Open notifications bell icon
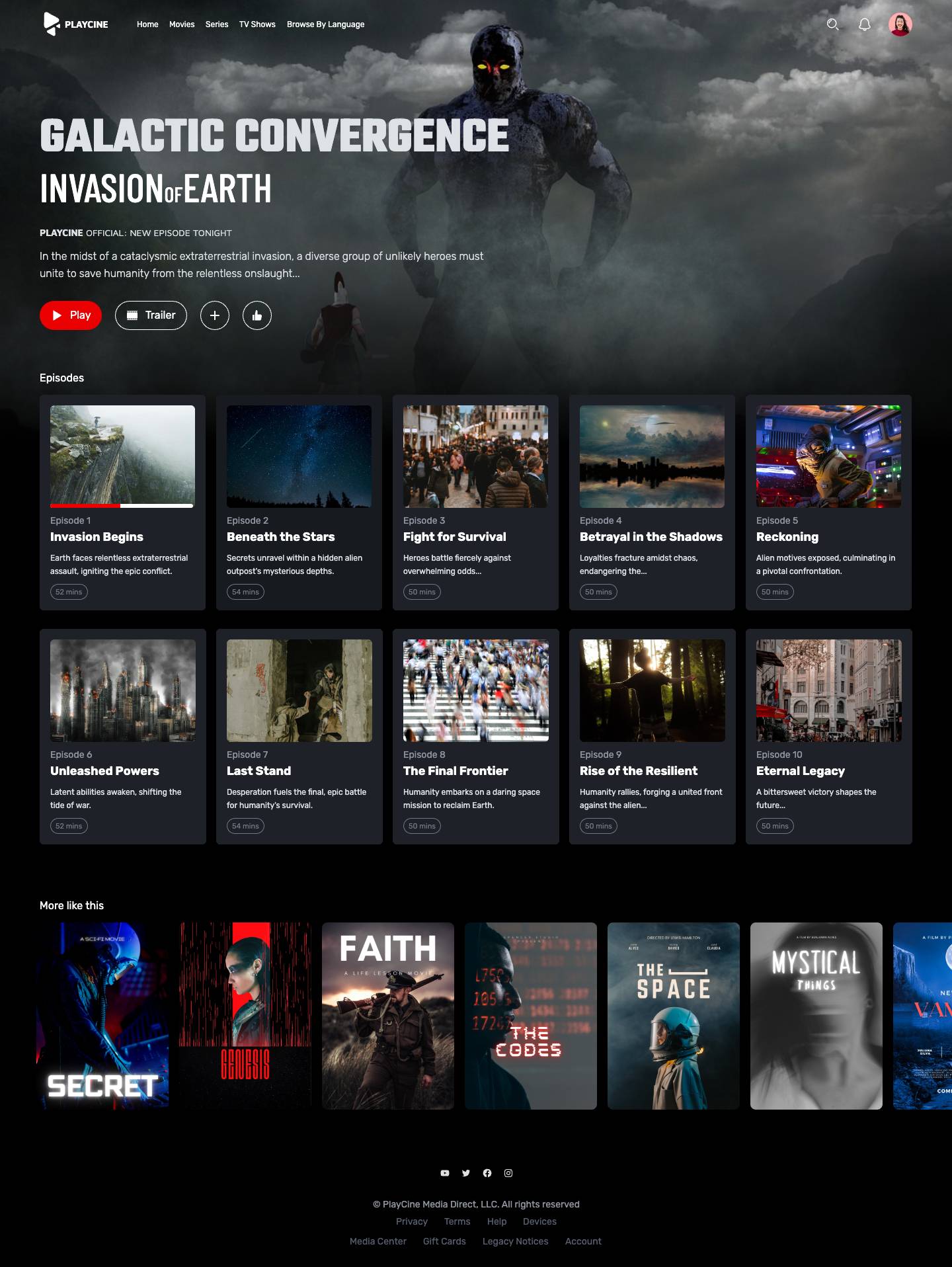This screenshot has height=1267, width=952. pyautogui.click(x=864, y=24)
